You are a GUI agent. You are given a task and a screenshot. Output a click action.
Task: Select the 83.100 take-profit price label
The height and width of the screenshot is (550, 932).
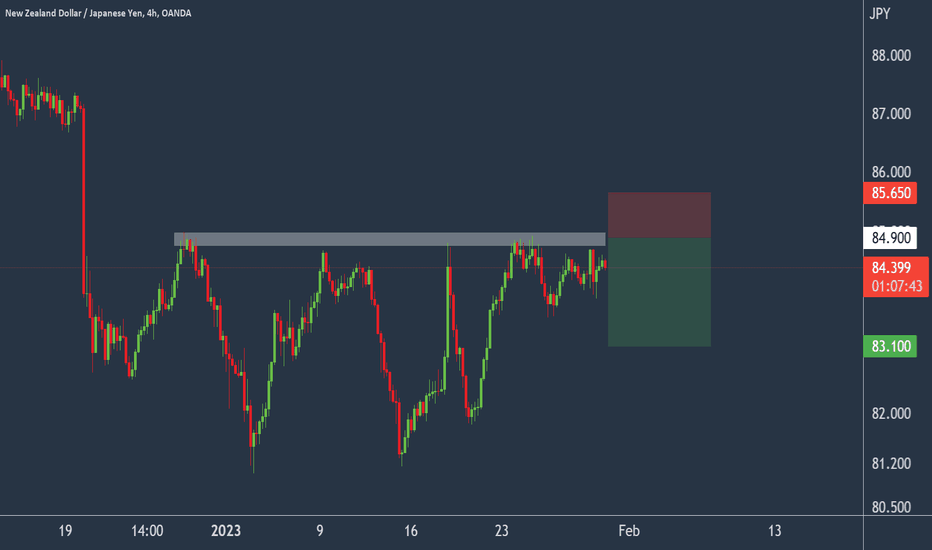pyautogui.click(x=890, y=346)
